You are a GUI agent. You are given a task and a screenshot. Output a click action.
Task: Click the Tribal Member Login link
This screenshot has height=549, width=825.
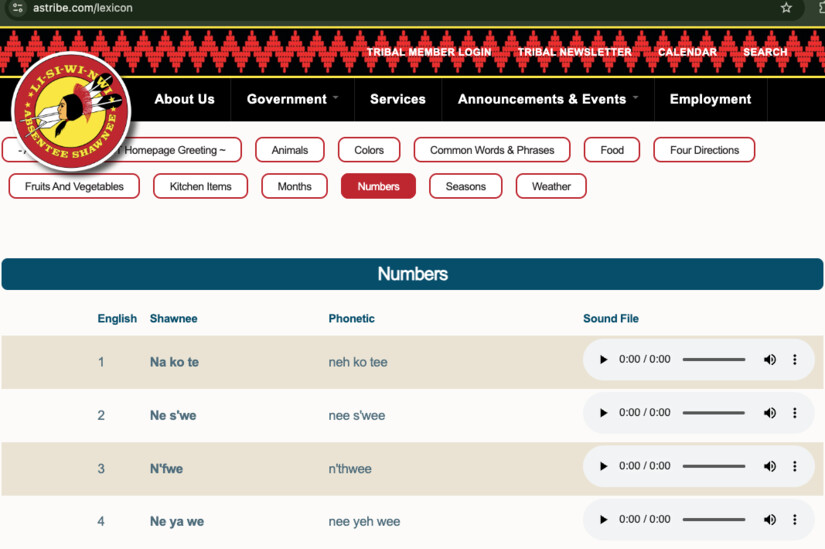click(428, 52)
